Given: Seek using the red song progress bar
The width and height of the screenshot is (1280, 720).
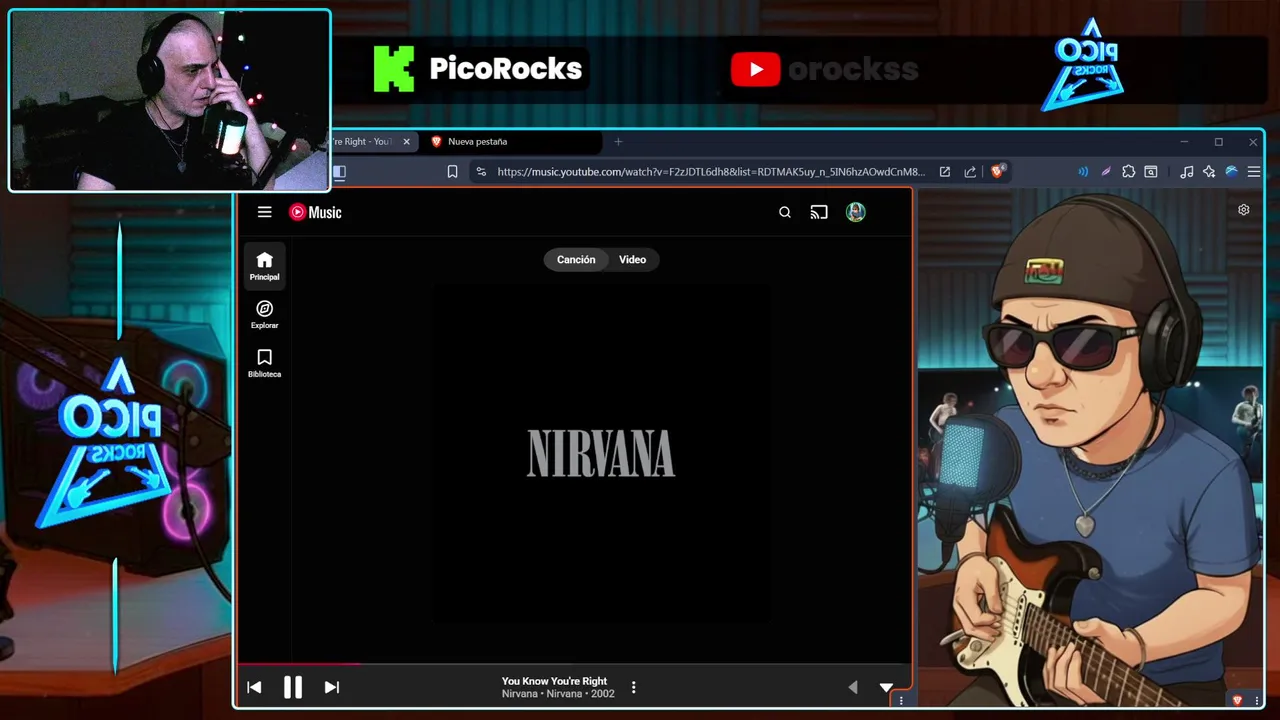Looking at the screenshot, I should (x=574, y=663).
